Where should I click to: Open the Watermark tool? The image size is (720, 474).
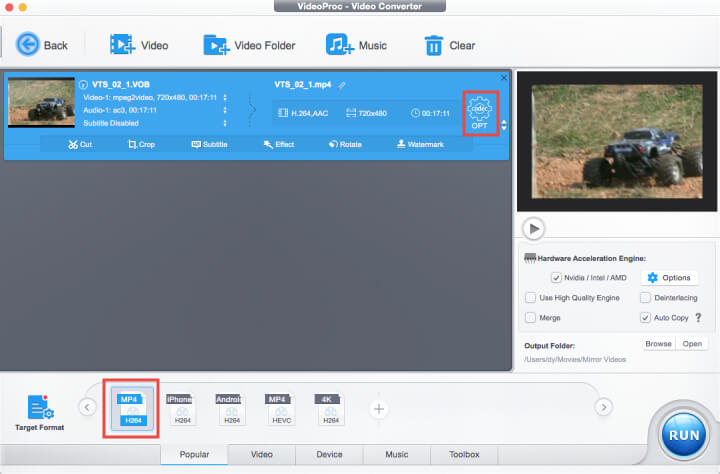[x=420, y=144]
